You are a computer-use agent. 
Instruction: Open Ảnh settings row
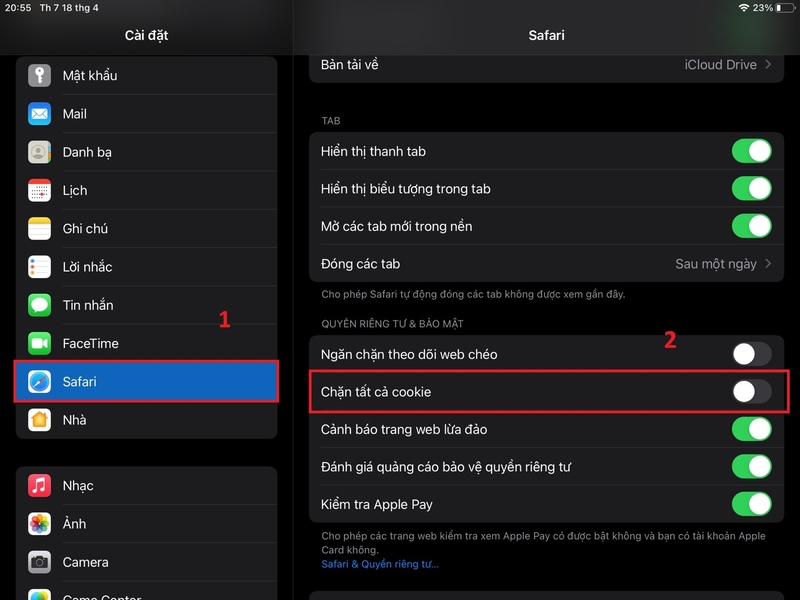[x=146, y=524]
